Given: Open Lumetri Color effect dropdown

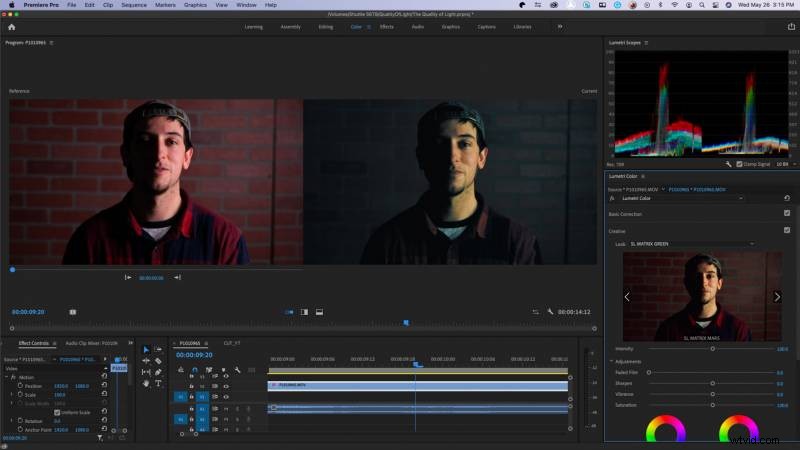Looking at the screenshot, I should [681, 198].
